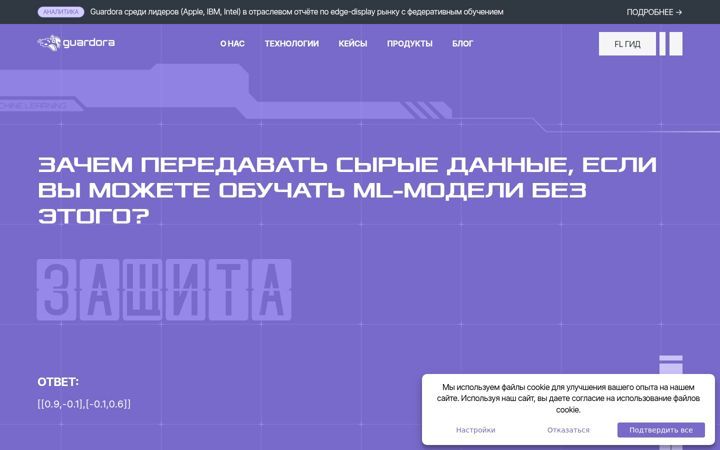Decline cookies with Отказаться

pyautogui.click(x=568, y=430)
